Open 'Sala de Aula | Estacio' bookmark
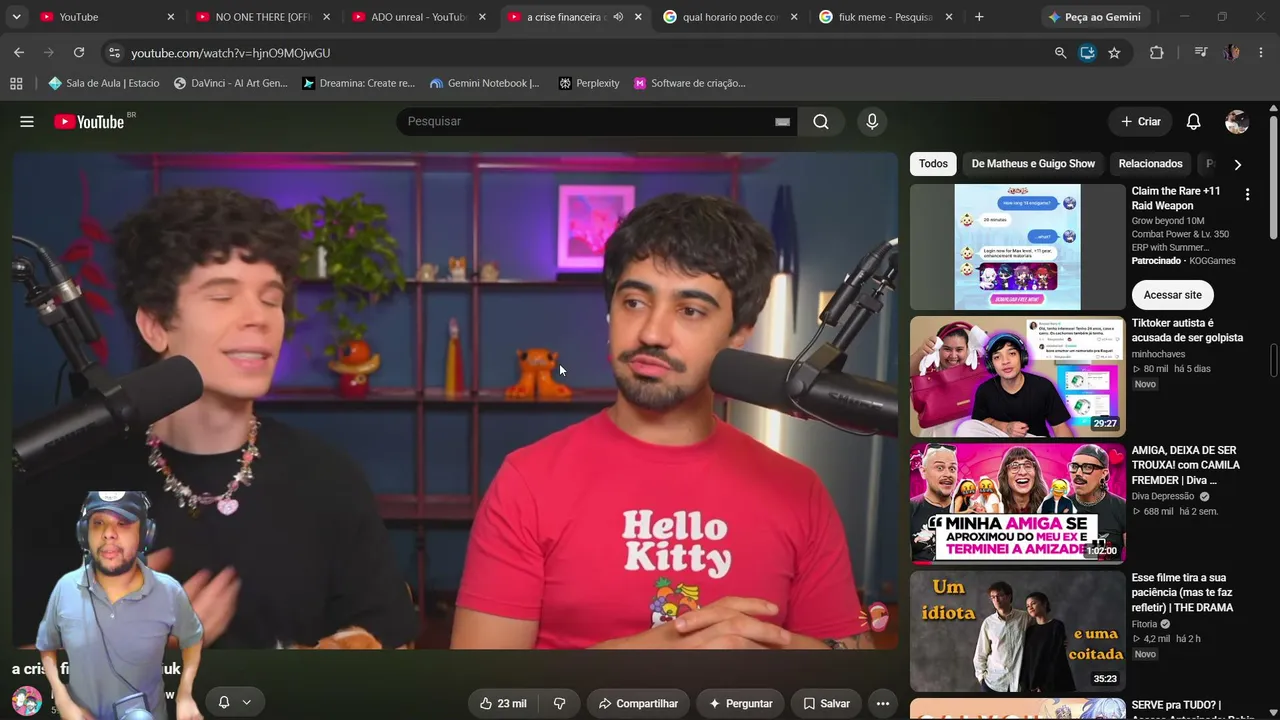Screen dimensions: 1280x720 click(x=104, y=83)
